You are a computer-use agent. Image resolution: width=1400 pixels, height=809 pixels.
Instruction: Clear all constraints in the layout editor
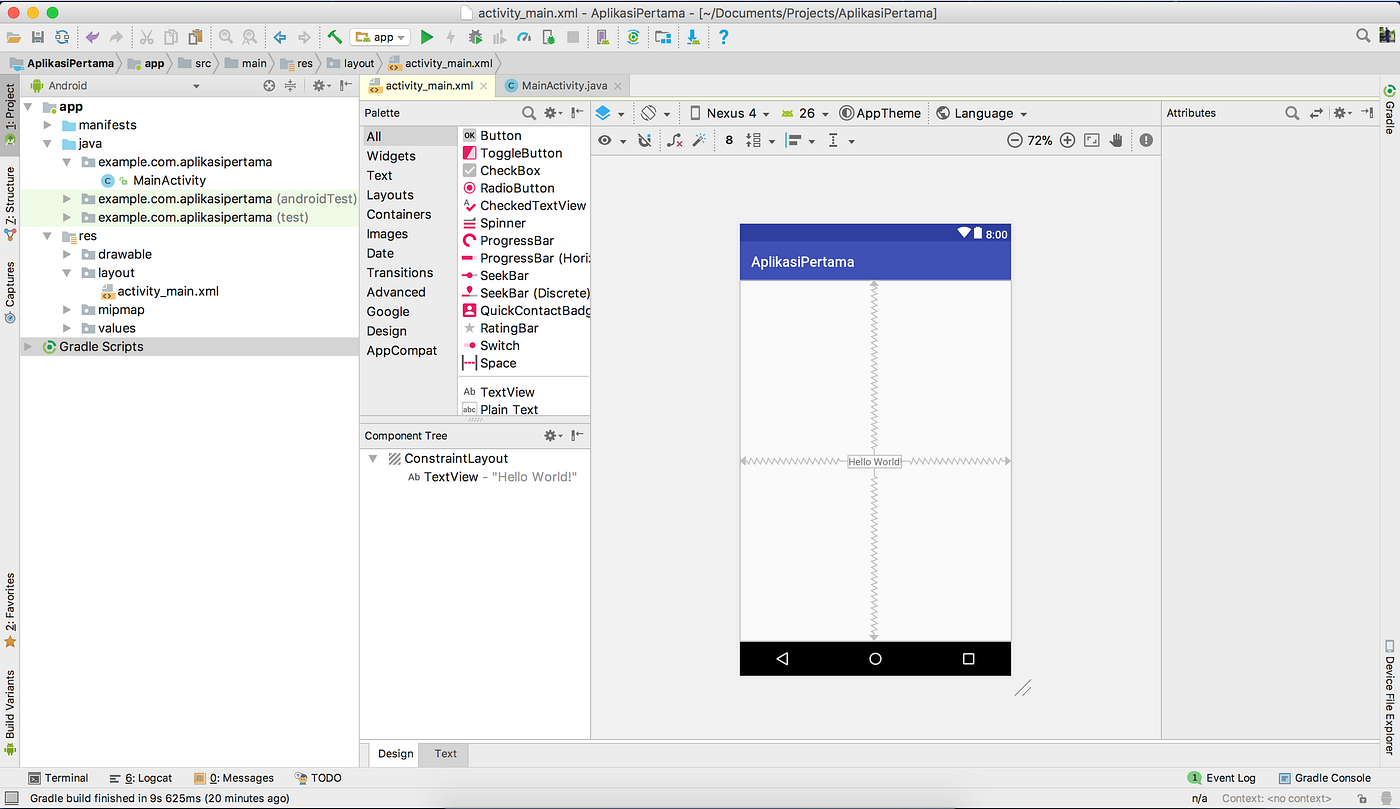point(673,140)
